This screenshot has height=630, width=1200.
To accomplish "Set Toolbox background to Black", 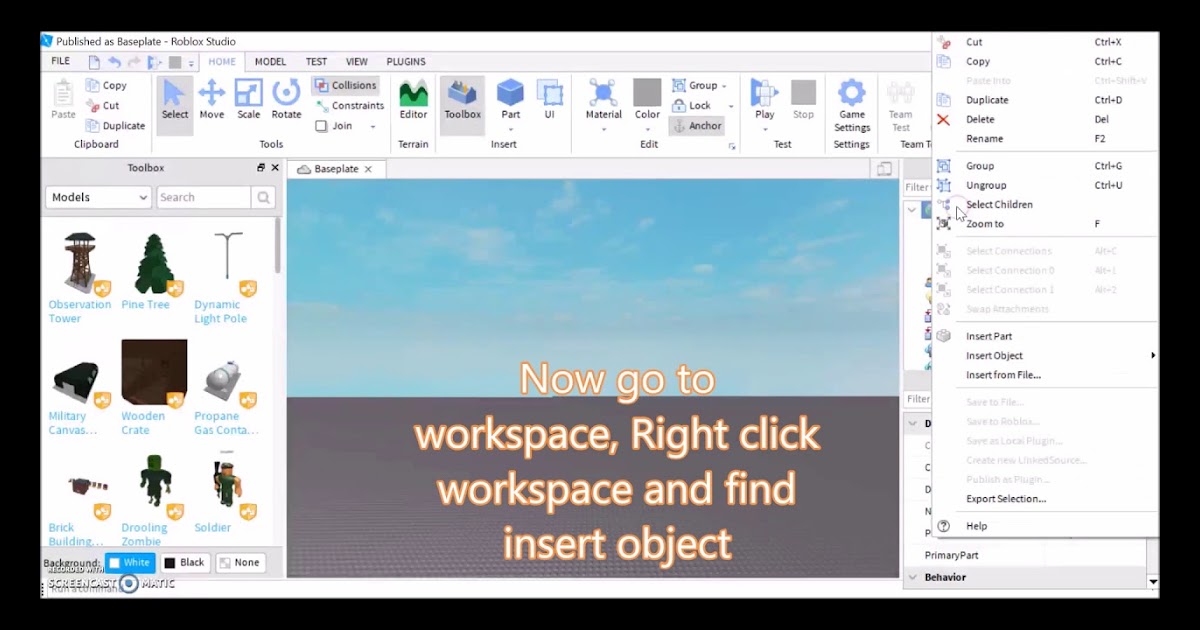I will 184,563.
